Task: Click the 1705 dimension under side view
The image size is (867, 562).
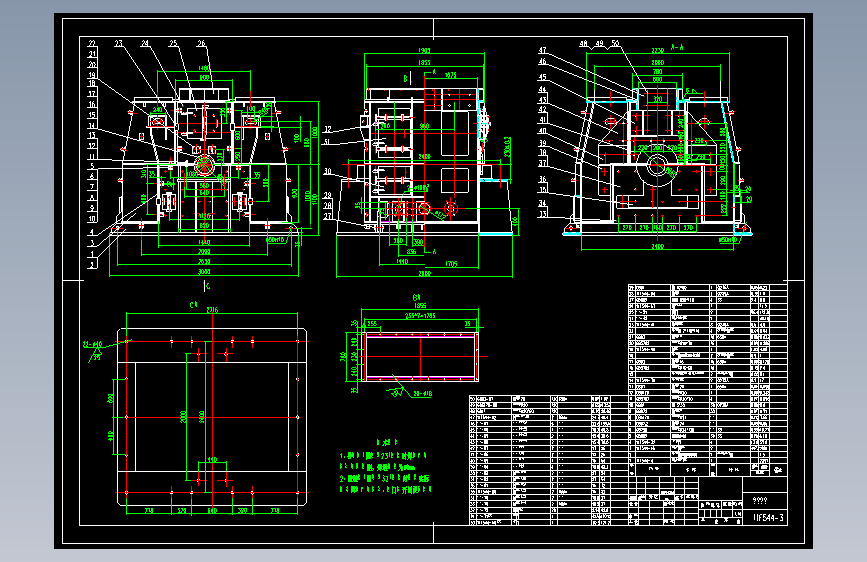Action: [x=451, y=264]
